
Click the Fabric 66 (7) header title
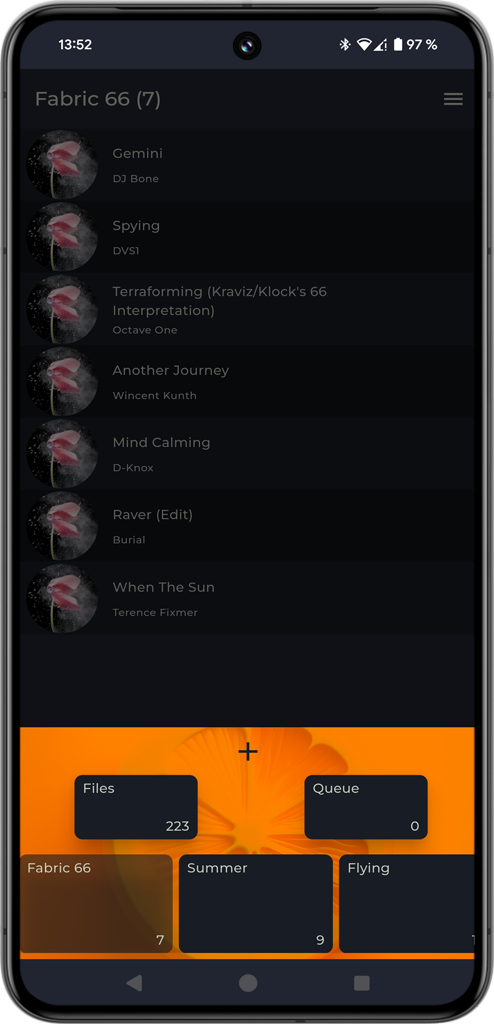point(98,99)
